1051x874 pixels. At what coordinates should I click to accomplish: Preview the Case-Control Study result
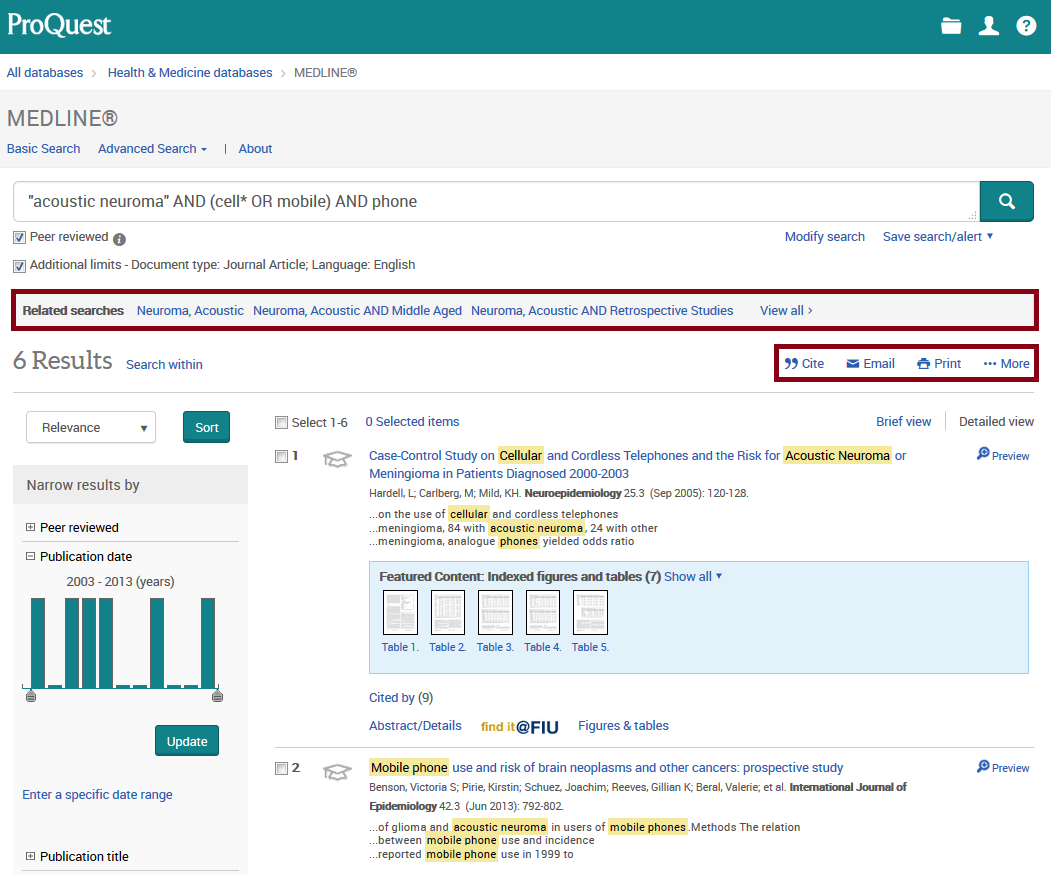(1002, 455)
